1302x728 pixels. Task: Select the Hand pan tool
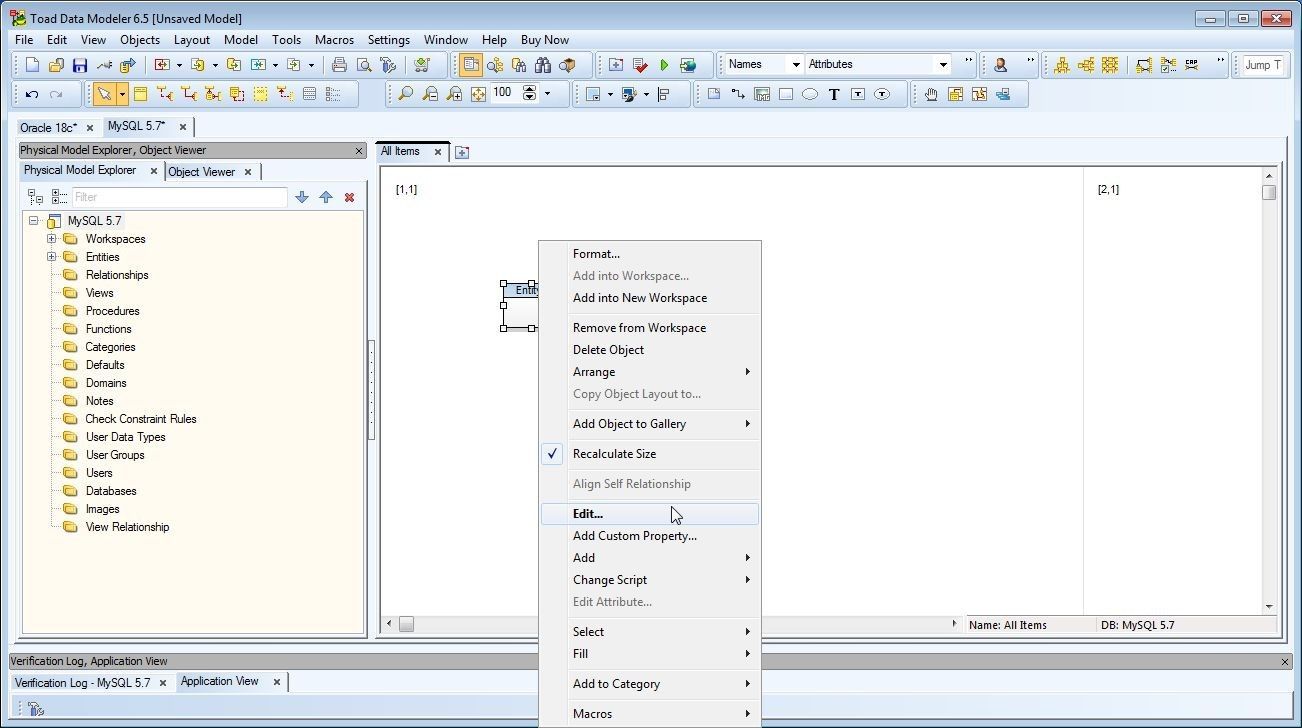coord(931,94)
